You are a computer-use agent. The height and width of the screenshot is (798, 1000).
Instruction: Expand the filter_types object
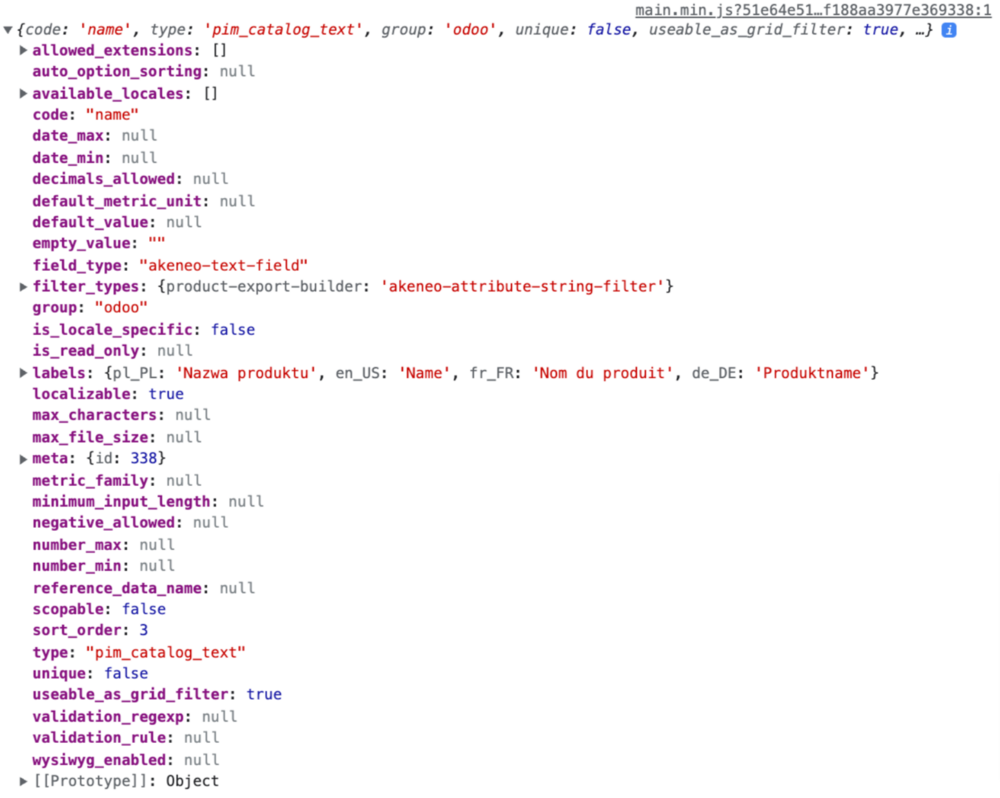[x=24, y=287]
